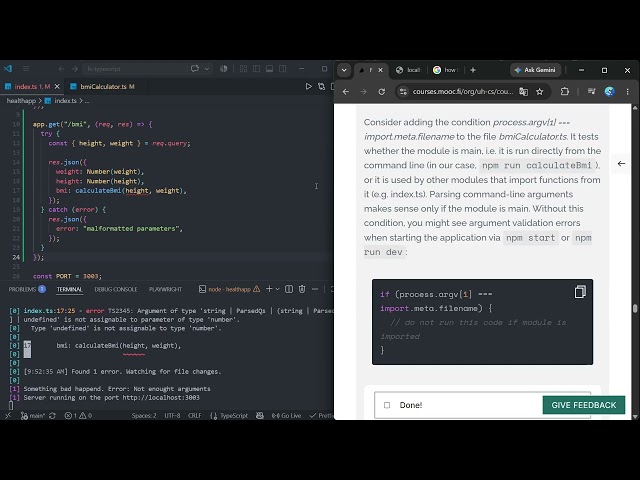Toggle the secondary side bar layout icon
The width and height of the screenshot is (640, 480).
(282, 69)
